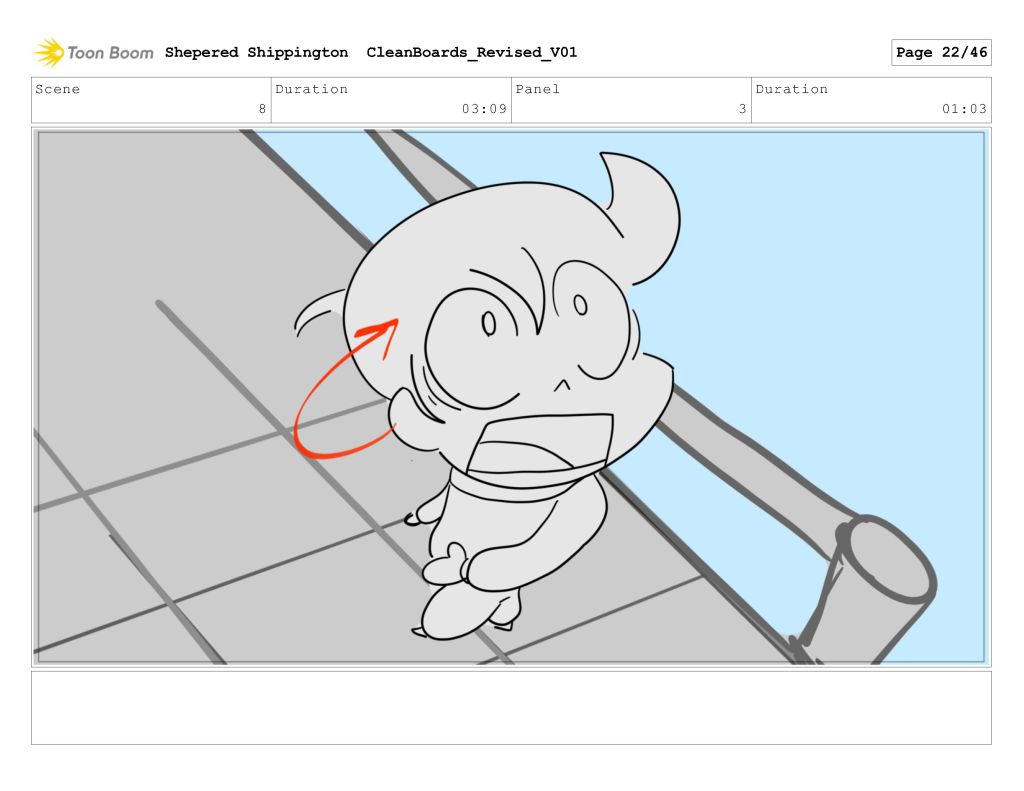Select the Scene number value 8
Viewport: 1024px width, 791px height.
(x=262, y=109)
